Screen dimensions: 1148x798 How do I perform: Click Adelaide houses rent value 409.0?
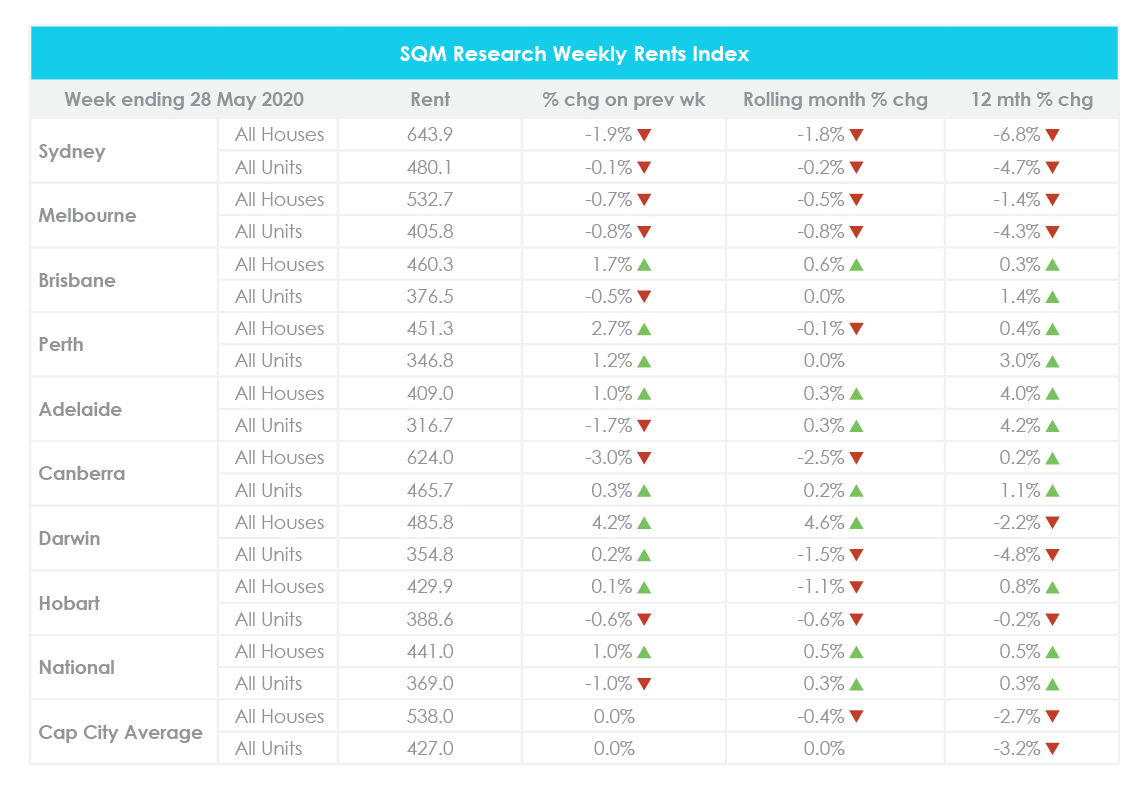(430, 393)
